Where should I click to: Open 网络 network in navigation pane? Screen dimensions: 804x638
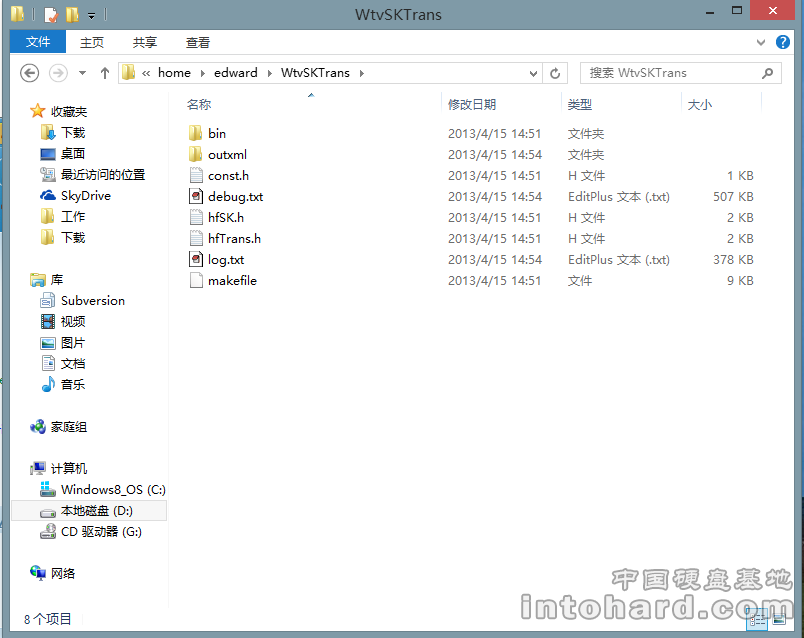click(63, 573)
